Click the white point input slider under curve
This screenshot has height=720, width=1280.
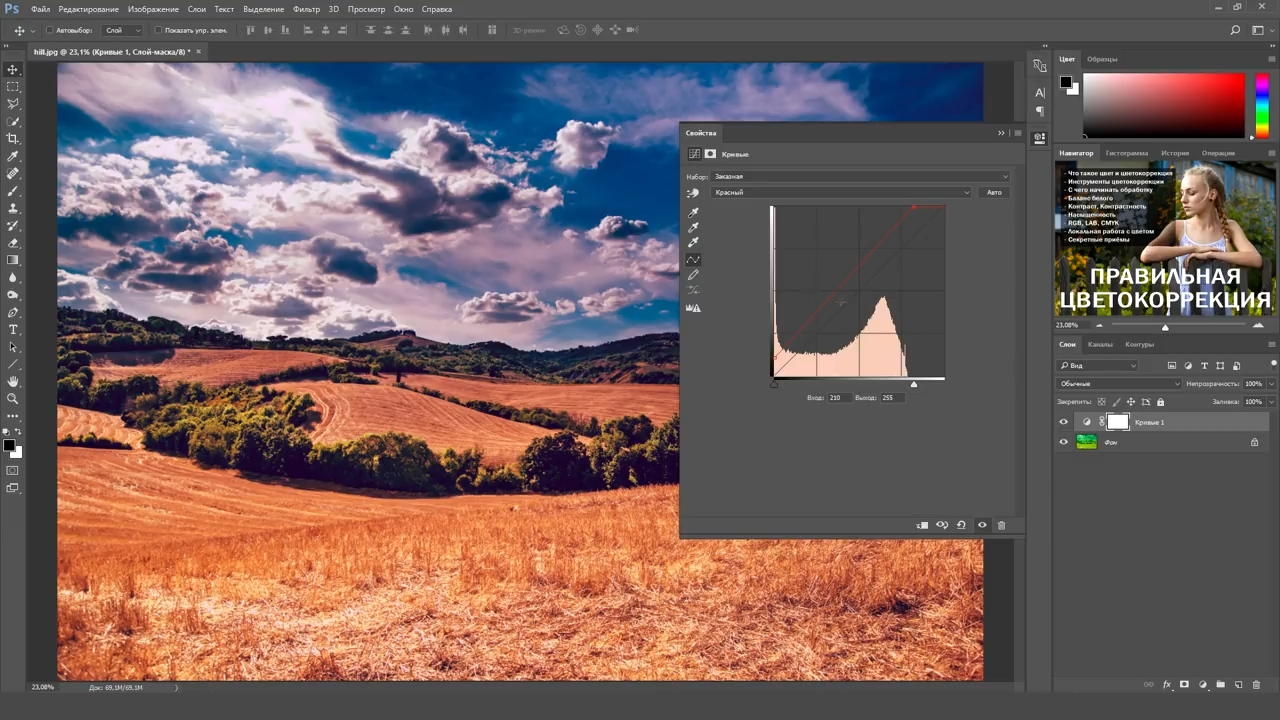tap(914, 384)
